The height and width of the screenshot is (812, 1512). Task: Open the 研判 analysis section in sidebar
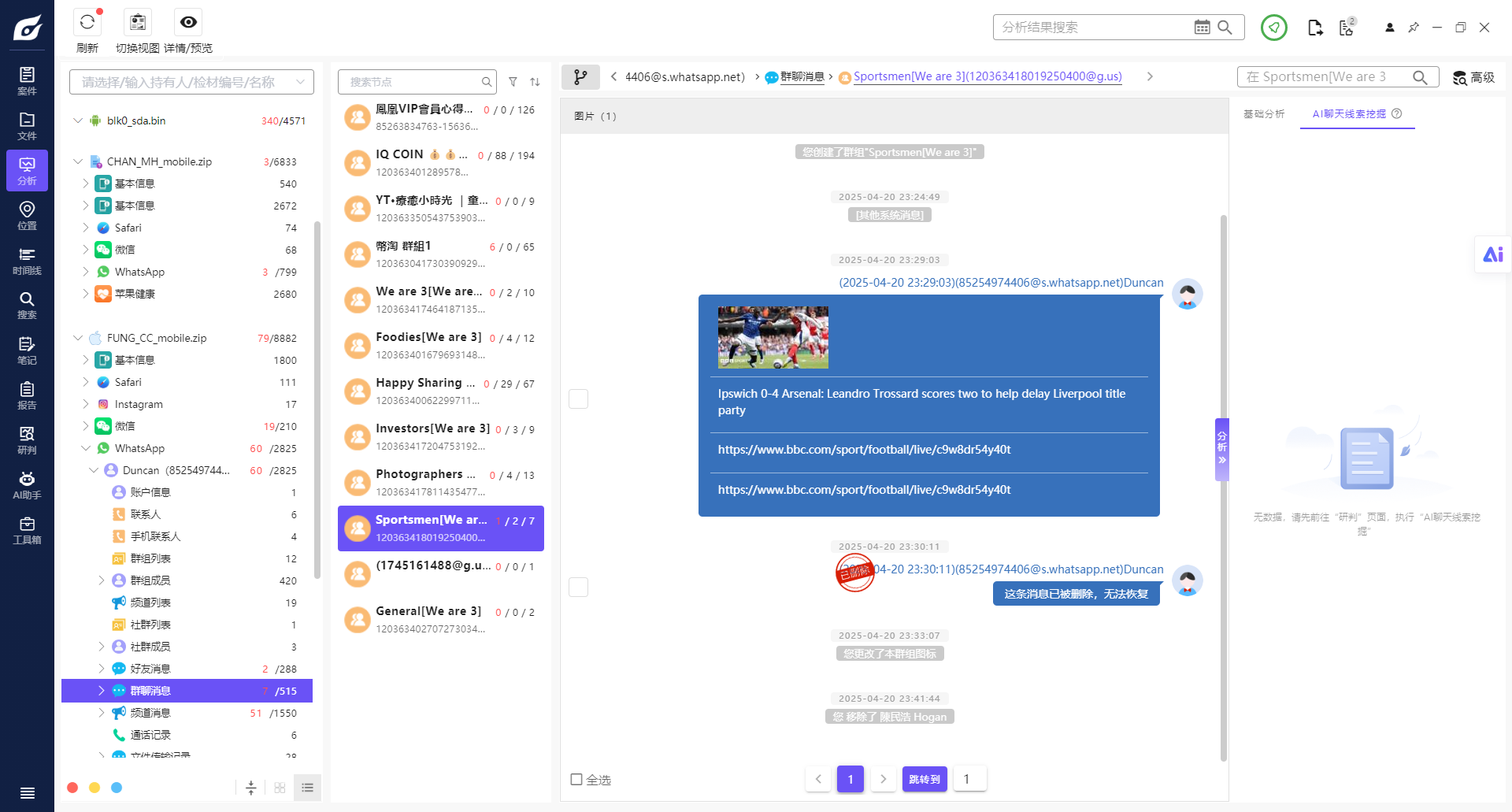(x=27, y=440)
